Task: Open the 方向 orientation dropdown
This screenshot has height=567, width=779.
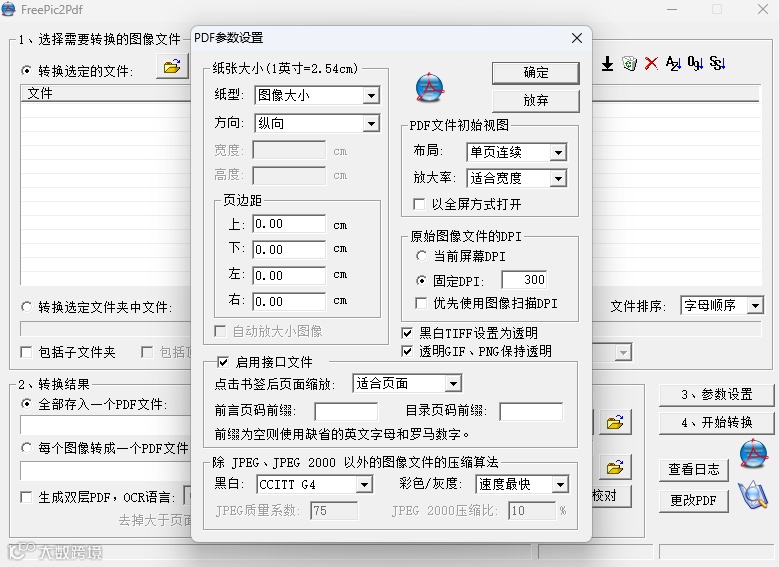Action: click(x=371, y=123)
